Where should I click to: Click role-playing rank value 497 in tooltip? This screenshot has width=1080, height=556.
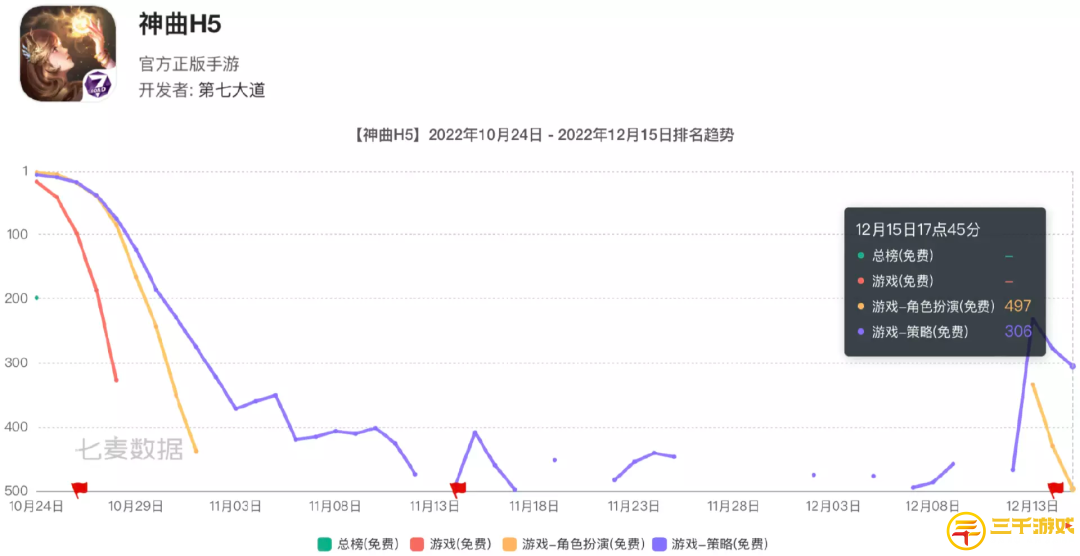[x=1017, y=306]
